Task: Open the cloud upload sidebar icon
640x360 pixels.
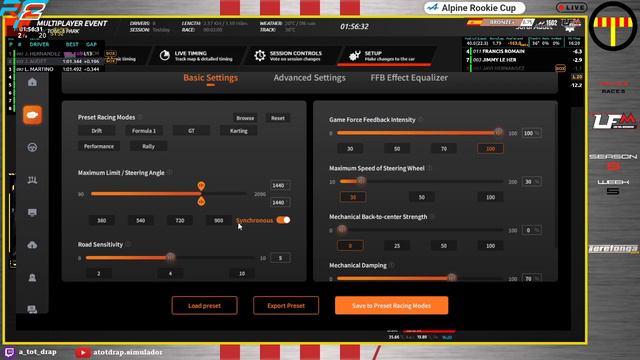Action: [x=32, y=245]
